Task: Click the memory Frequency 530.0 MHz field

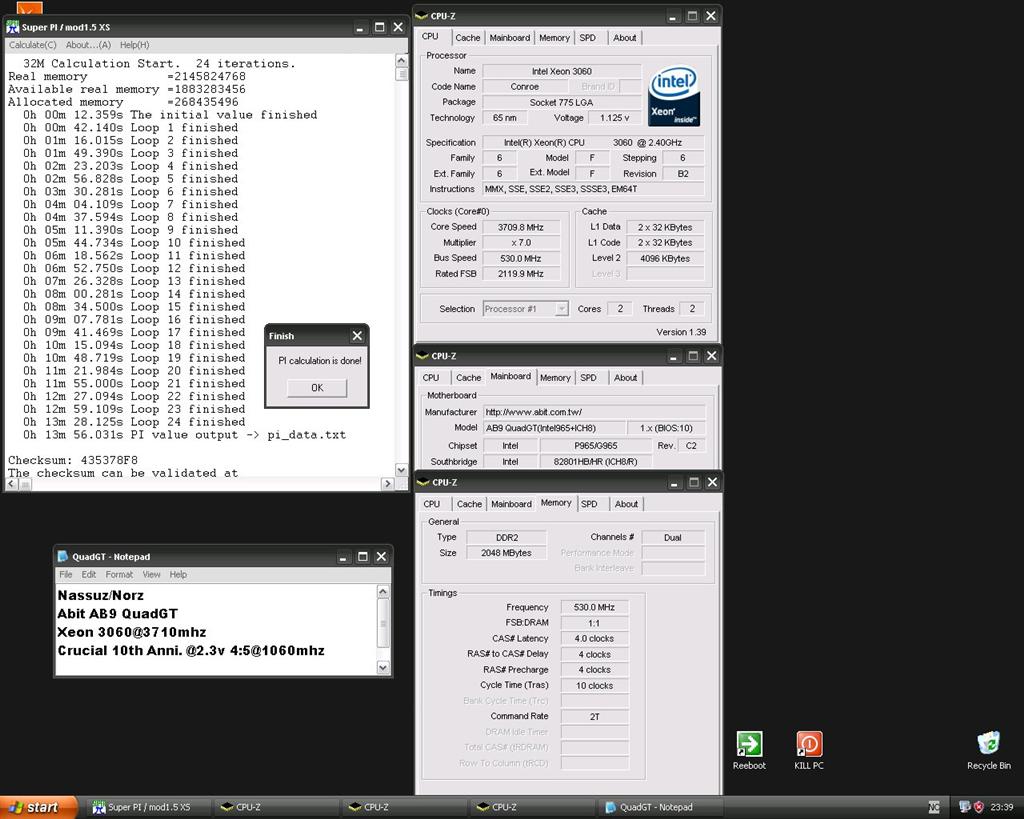Action: [x=594, y=607]
